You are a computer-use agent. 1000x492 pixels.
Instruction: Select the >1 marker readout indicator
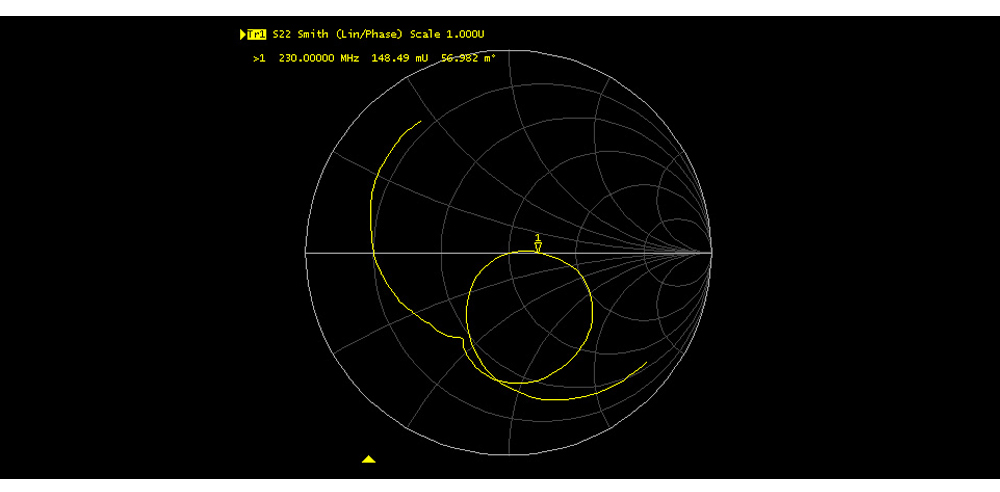click(259, 59)
